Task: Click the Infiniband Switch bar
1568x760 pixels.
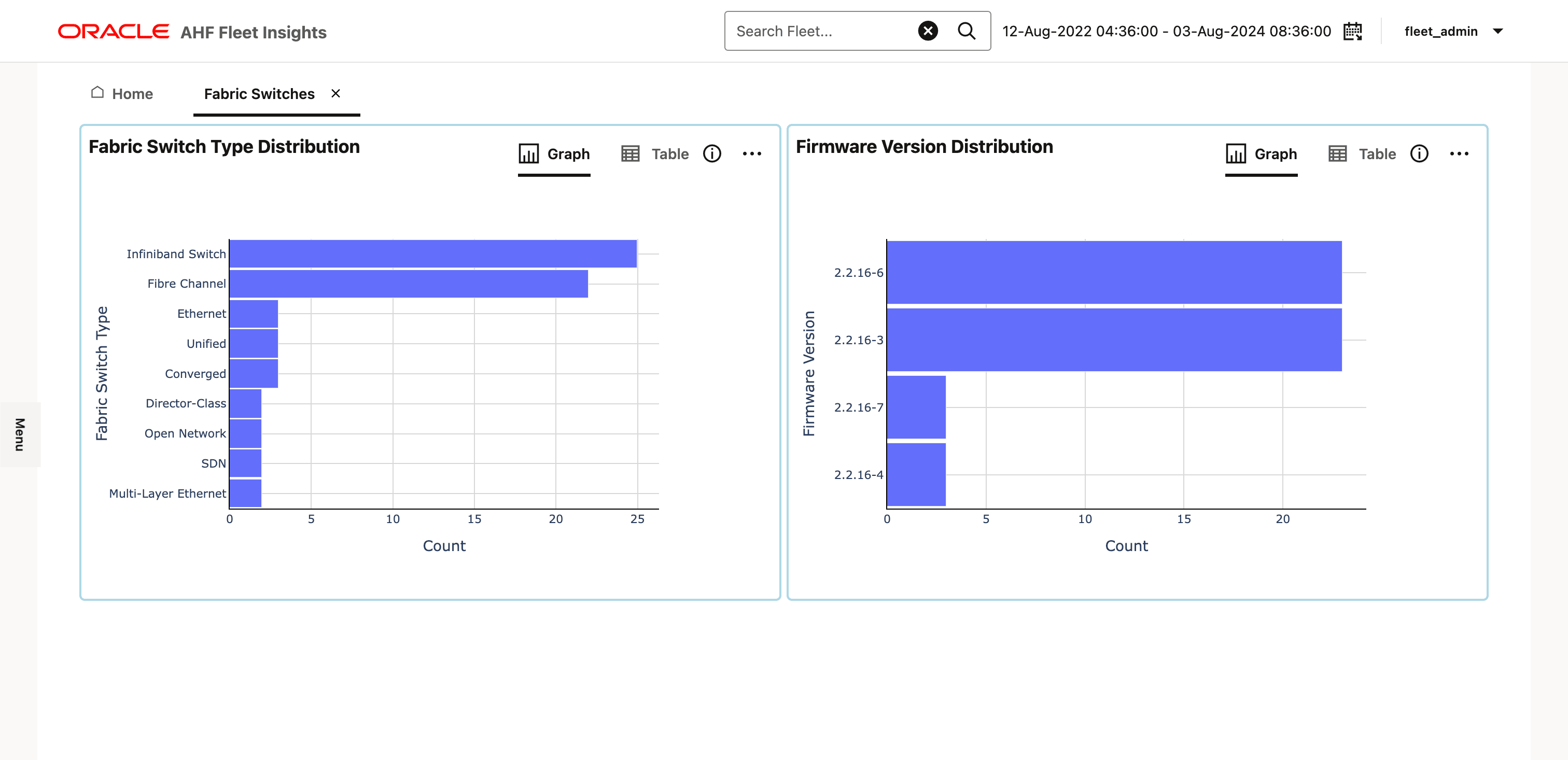Action: click(432, 254)
